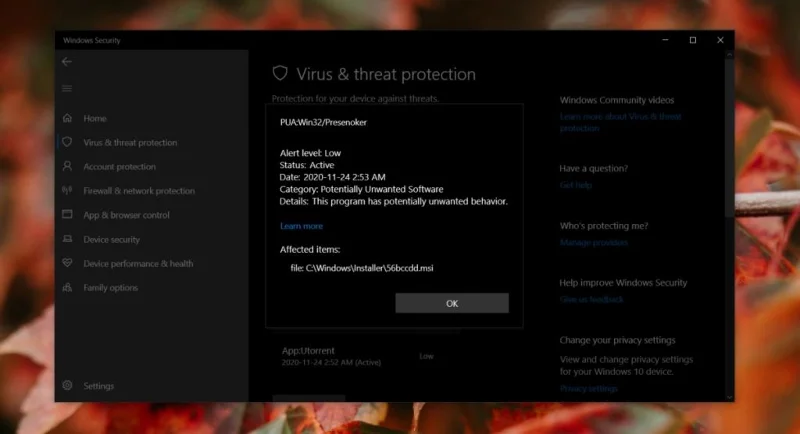Click the Alert level: Low line
Image resolution: width=800 pixels, height=434 pixels.
tap(310, 153)
